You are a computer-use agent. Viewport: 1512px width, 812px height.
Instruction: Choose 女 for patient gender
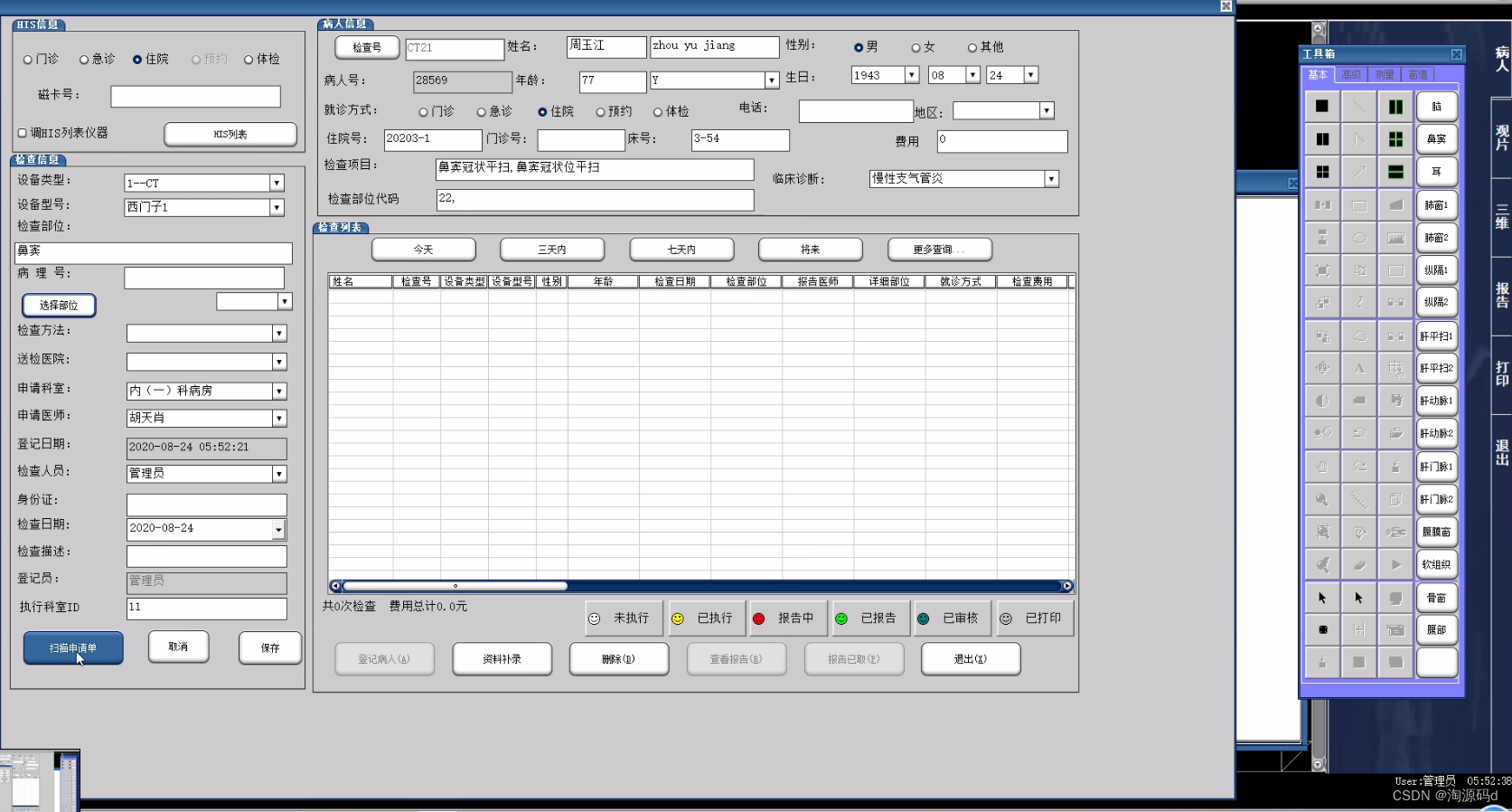tap(916, 48)
